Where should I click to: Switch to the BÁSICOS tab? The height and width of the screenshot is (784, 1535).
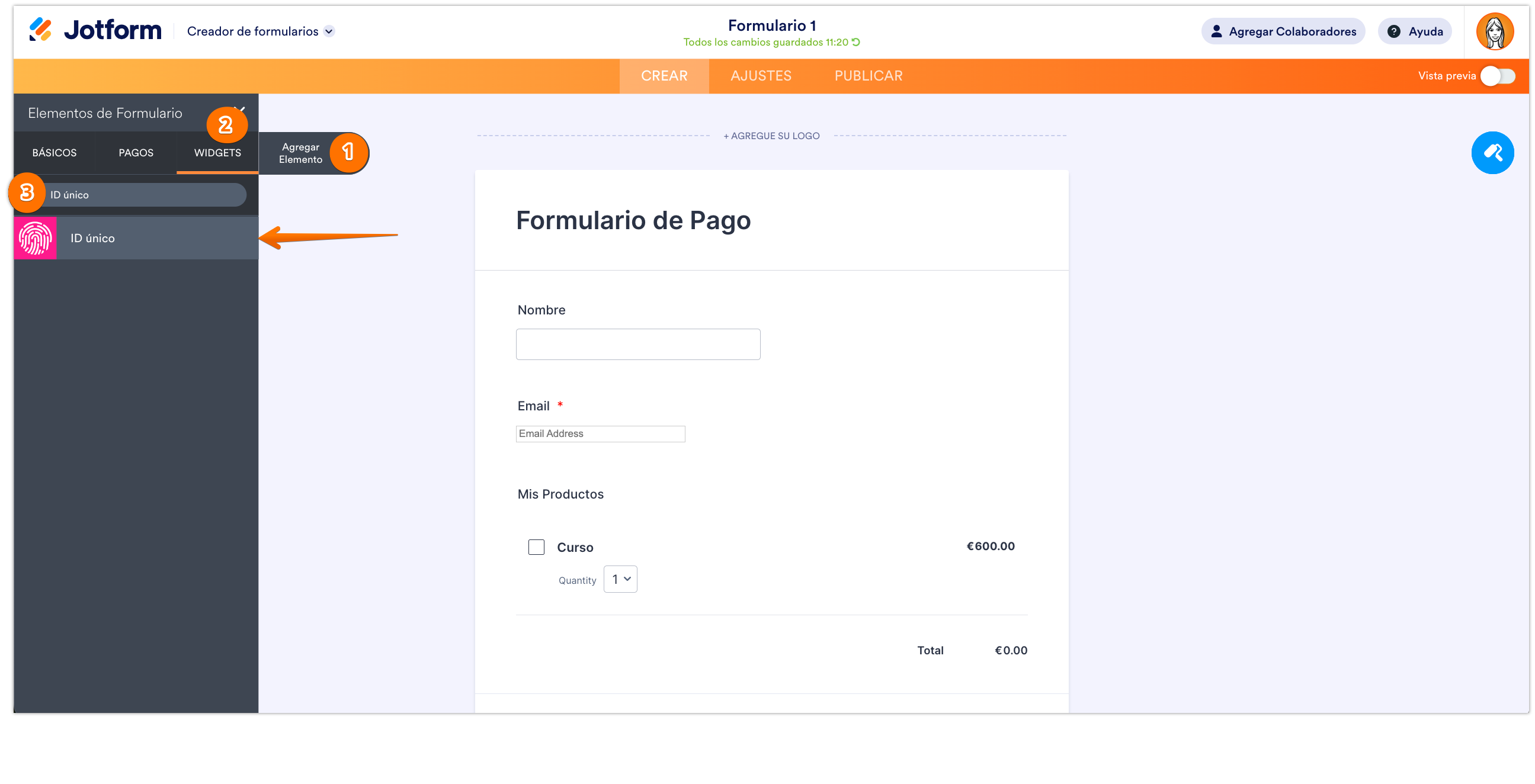coord(55,153)
